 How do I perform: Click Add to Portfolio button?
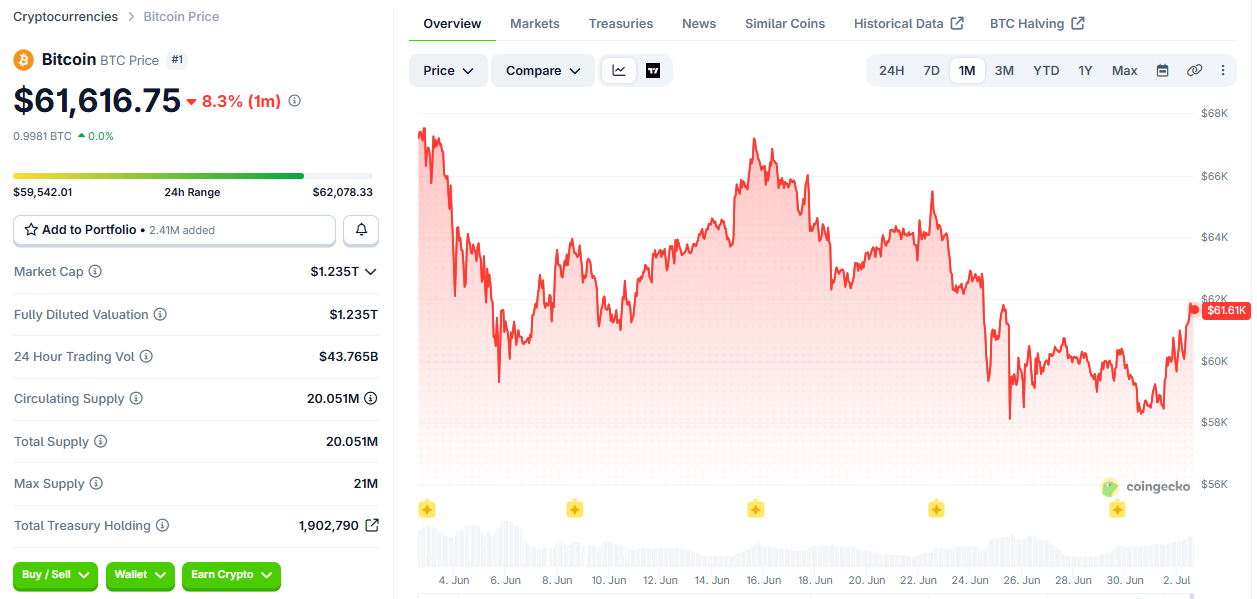click(174, 230)
